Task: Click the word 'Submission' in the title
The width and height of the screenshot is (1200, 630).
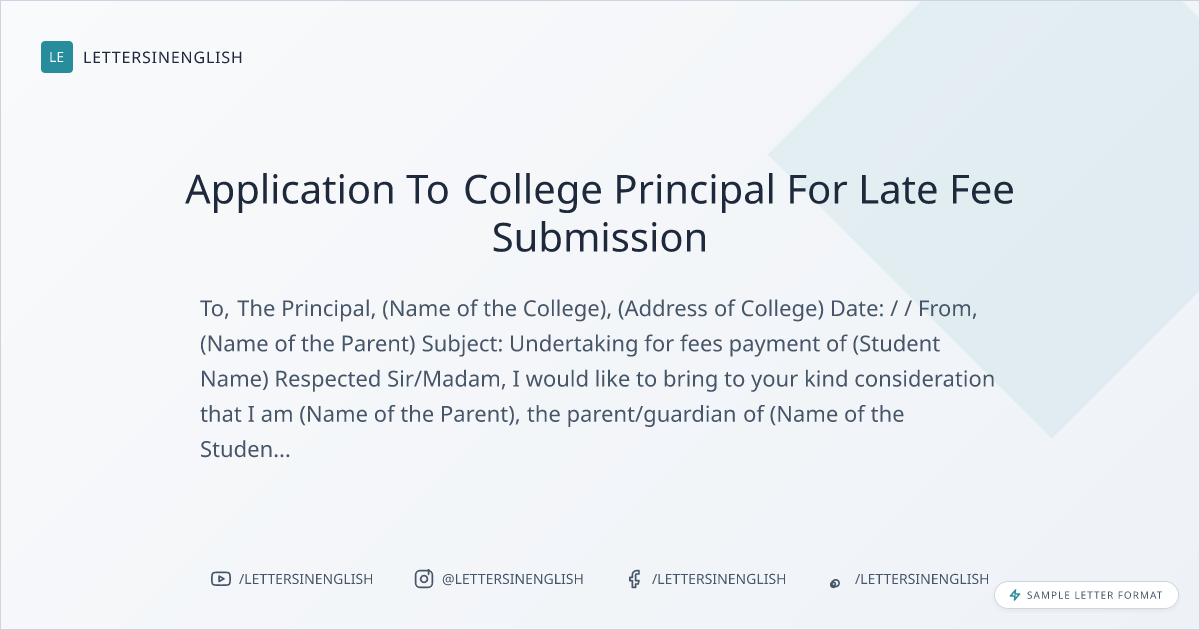Action: pyautogui.click(x=599, y=238)
